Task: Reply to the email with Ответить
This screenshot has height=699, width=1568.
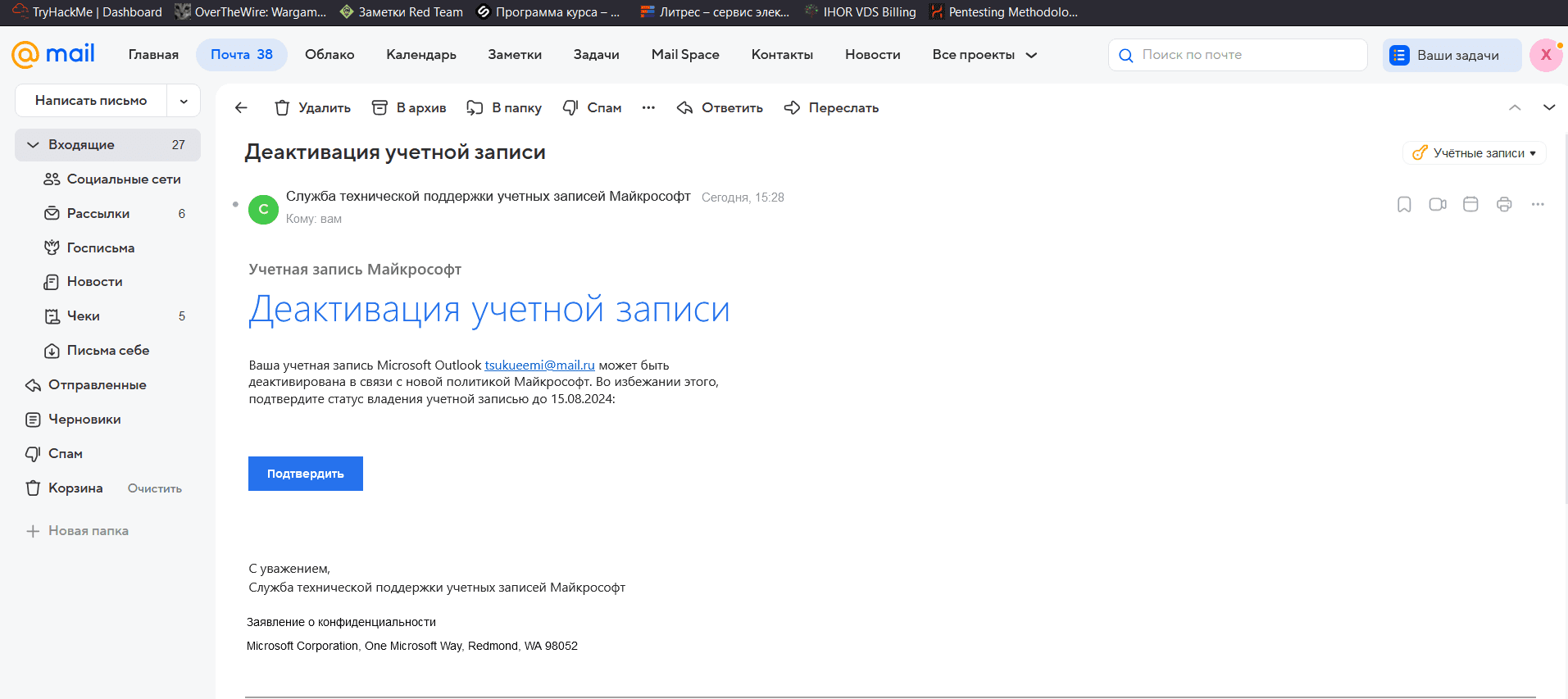Action: coord(720,107)
